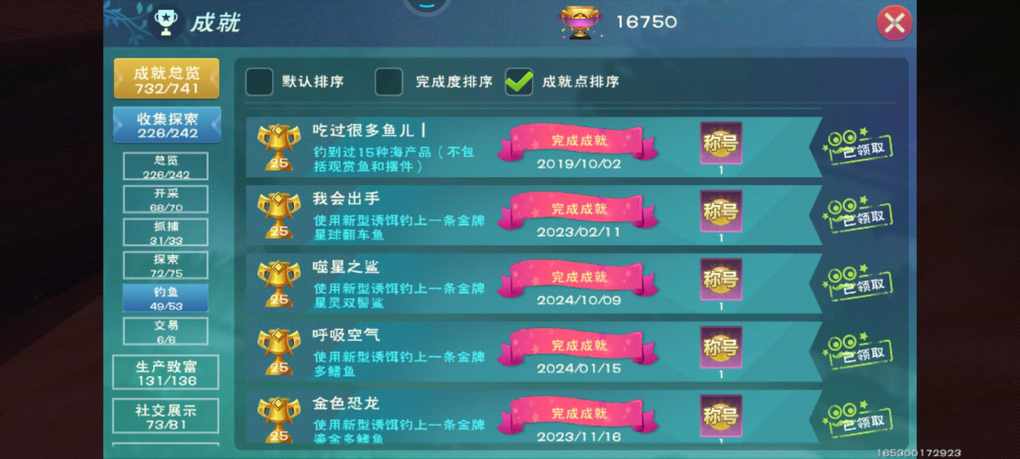Image resolution: width=1020 pixels, height=459 pixels.
Task: Click the 完成成就 ribbon for 噬星之鲨
Action: pos(578,278)
